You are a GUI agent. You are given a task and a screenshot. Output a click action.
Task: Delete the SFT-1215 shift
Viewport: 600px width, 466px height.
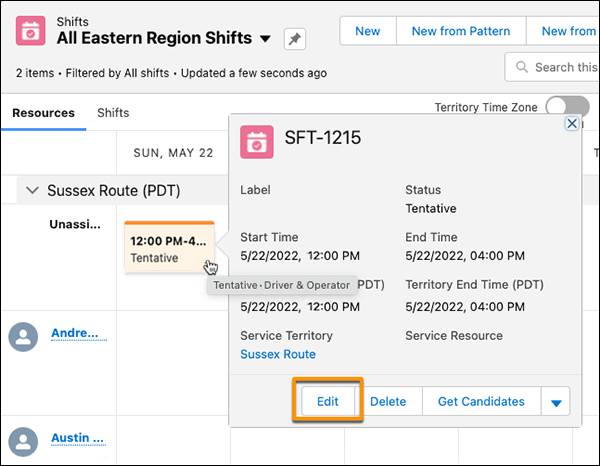[388, 401]
